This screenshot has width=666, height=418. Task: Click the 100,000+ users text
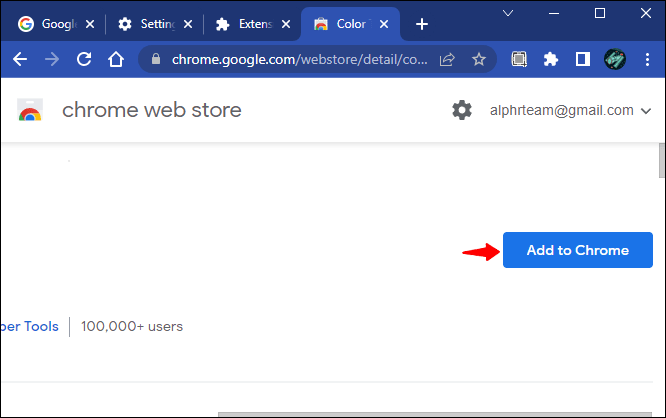click(x=132, y=326)
